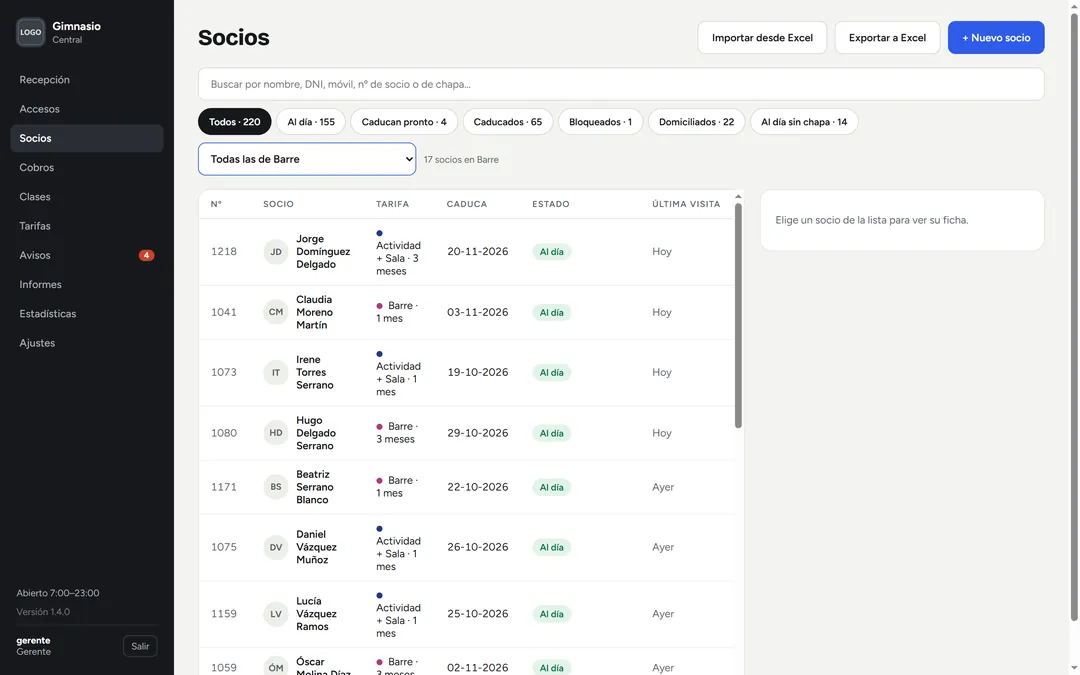Image resolution: width=1080 pixels, height=675 pixels.
Task: Click expiry date 25-10-2026
Action: pos(478,614)
